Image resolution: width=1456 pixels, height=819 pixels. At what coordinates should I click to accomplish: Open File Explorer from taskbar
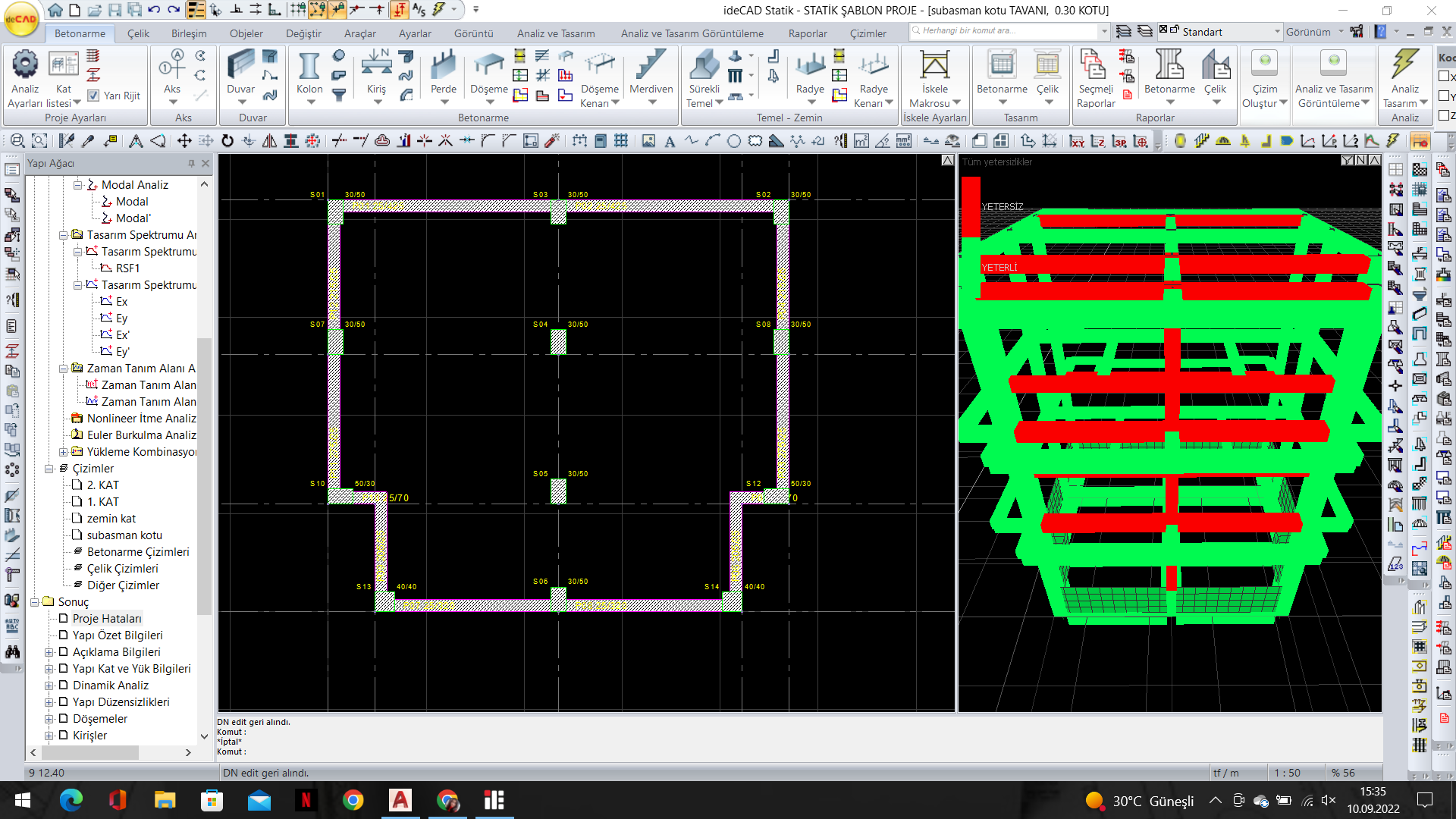pyautogui.click(x=165, y=800)
